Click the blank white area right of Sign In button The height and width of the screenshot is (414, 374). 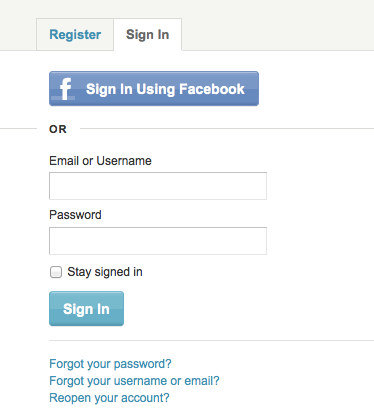(x=249, y=309)
